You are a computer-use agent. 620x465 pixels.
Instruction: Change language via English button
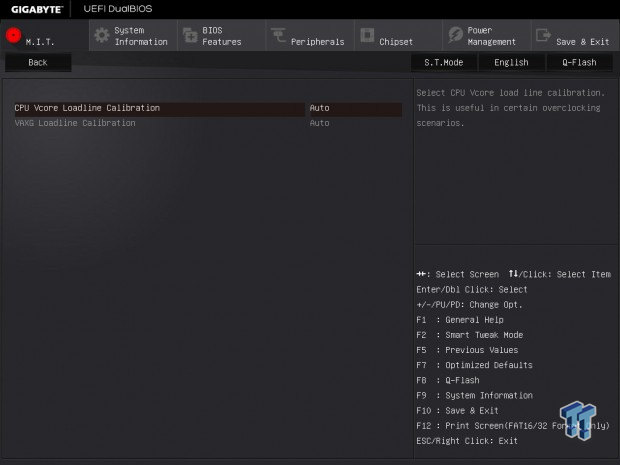coord(511,62)
